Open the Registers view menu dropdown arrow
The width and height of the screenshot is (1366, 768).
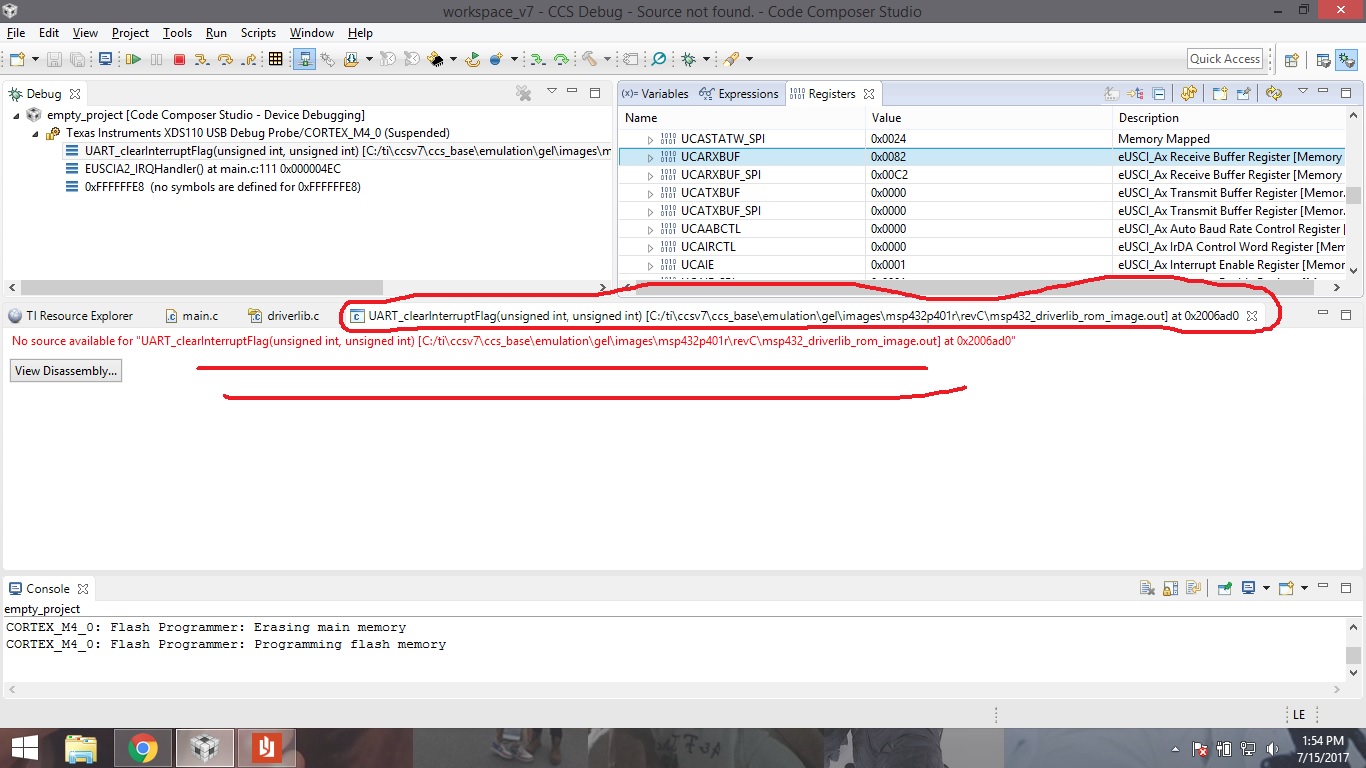click(x=1302, y=92)
